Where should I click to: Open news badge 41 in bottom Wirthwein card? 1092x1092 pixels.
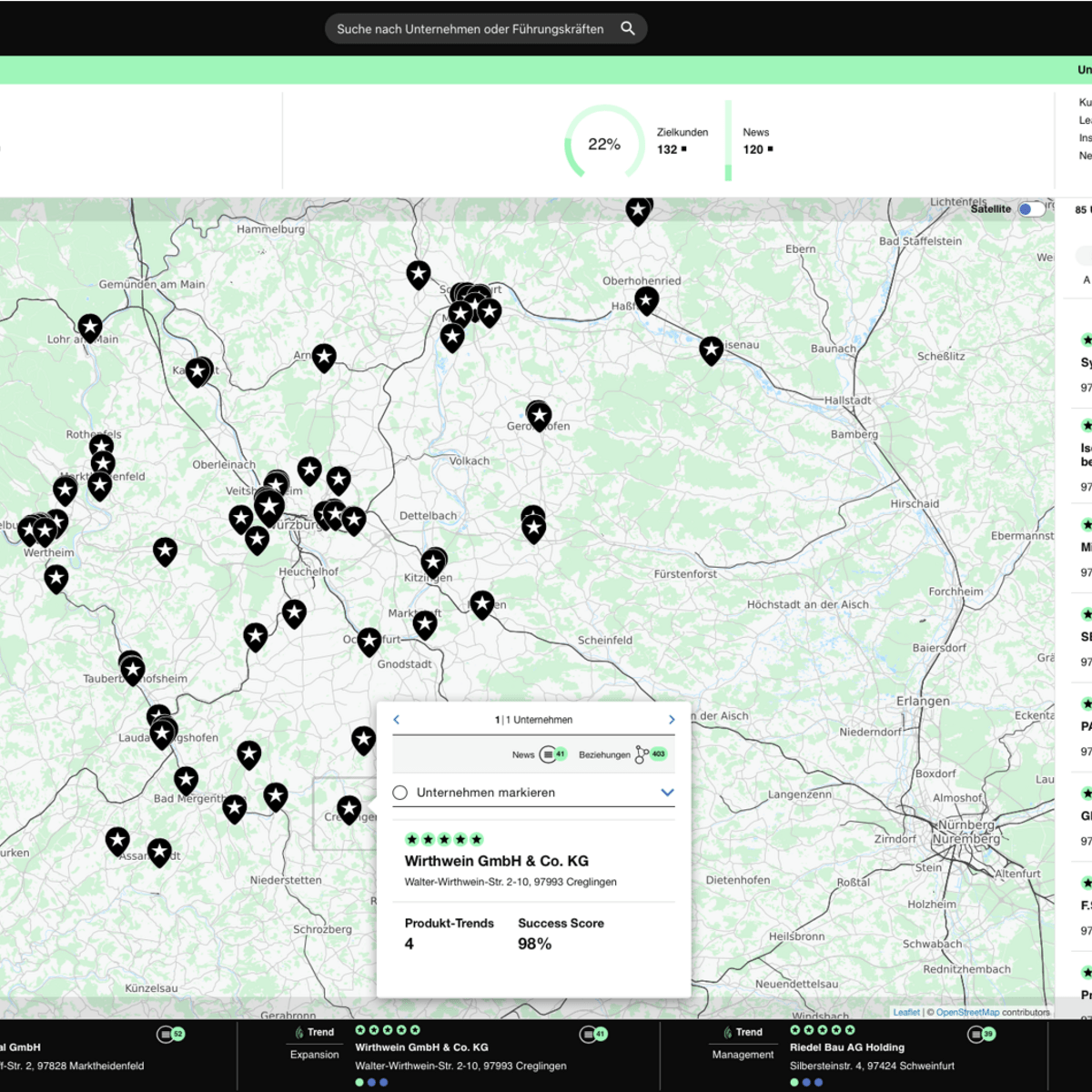(593, 1034)
